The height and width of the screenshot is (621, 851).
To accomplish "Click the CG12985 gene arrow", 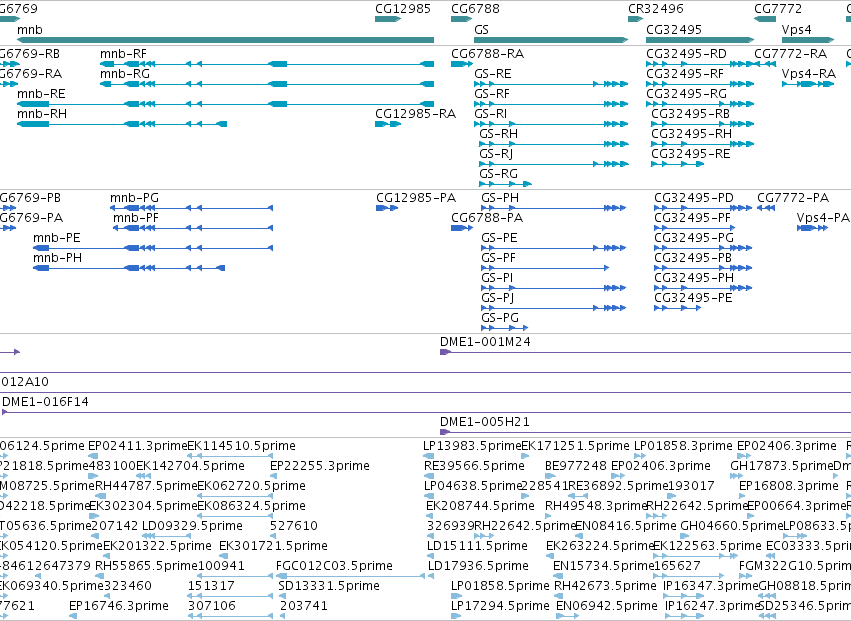I will tap(388, 19).
